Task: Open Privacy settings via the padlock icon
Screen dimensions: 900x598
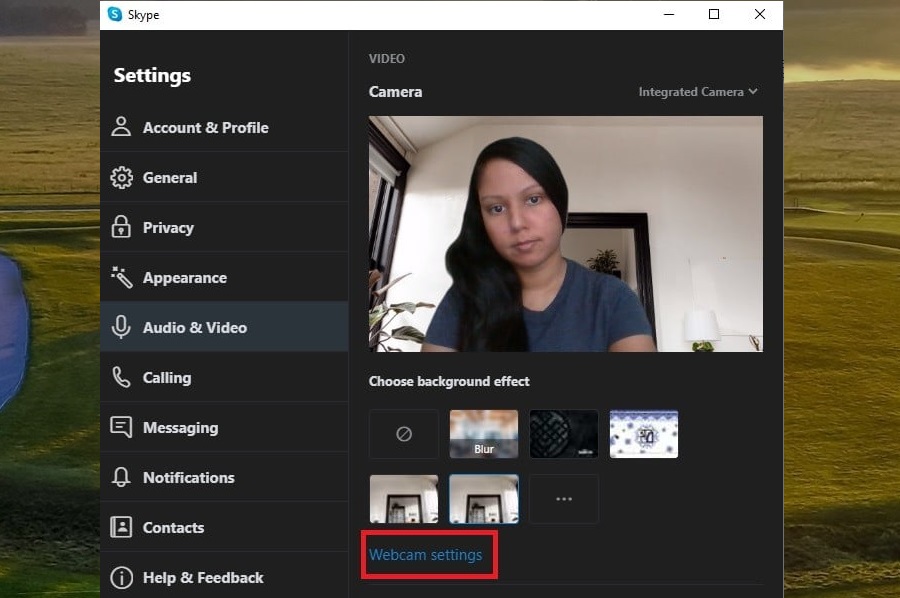Action: point(121,227)
